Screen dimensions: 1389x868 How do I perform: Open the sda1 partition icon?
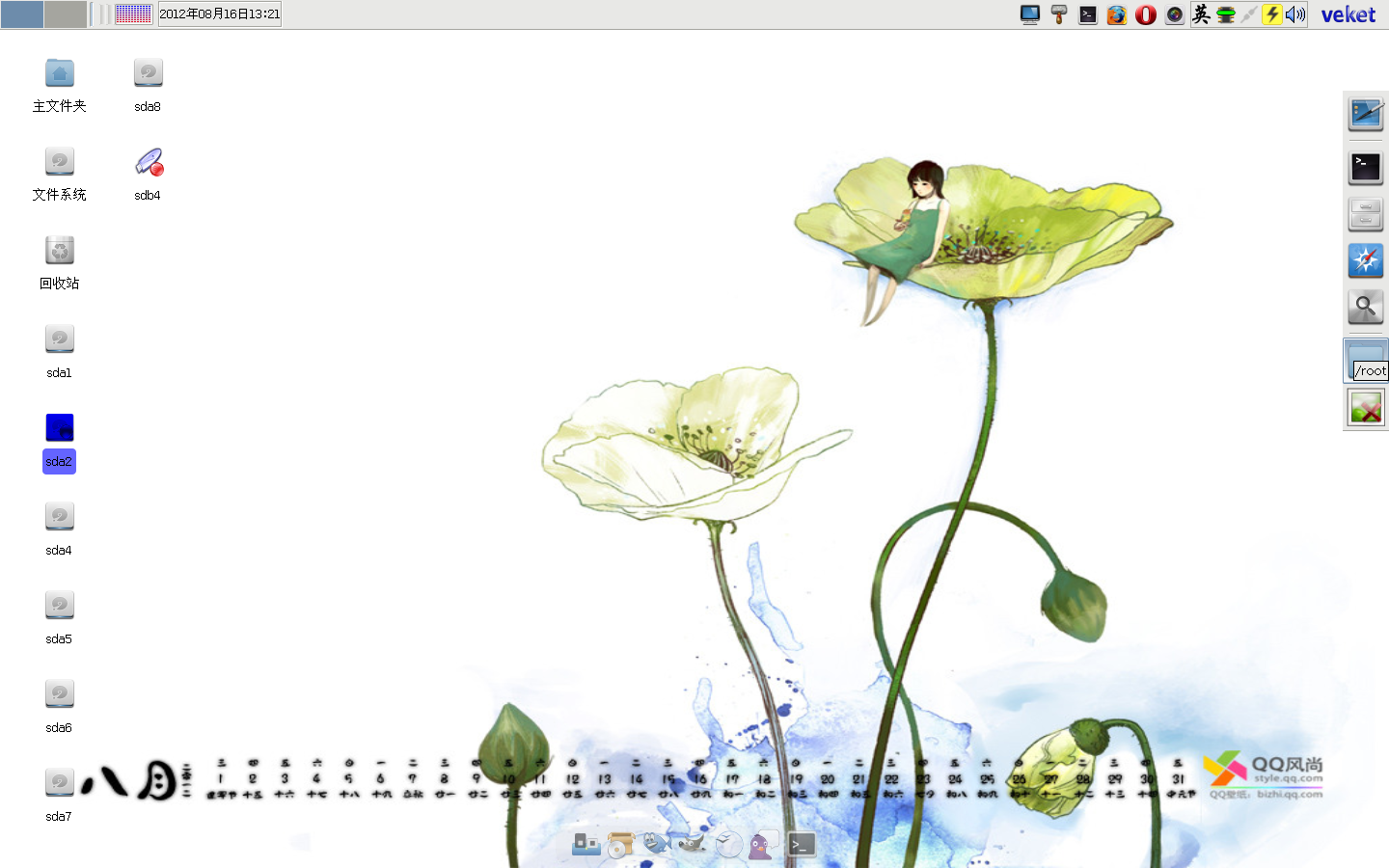pos(59,339)
